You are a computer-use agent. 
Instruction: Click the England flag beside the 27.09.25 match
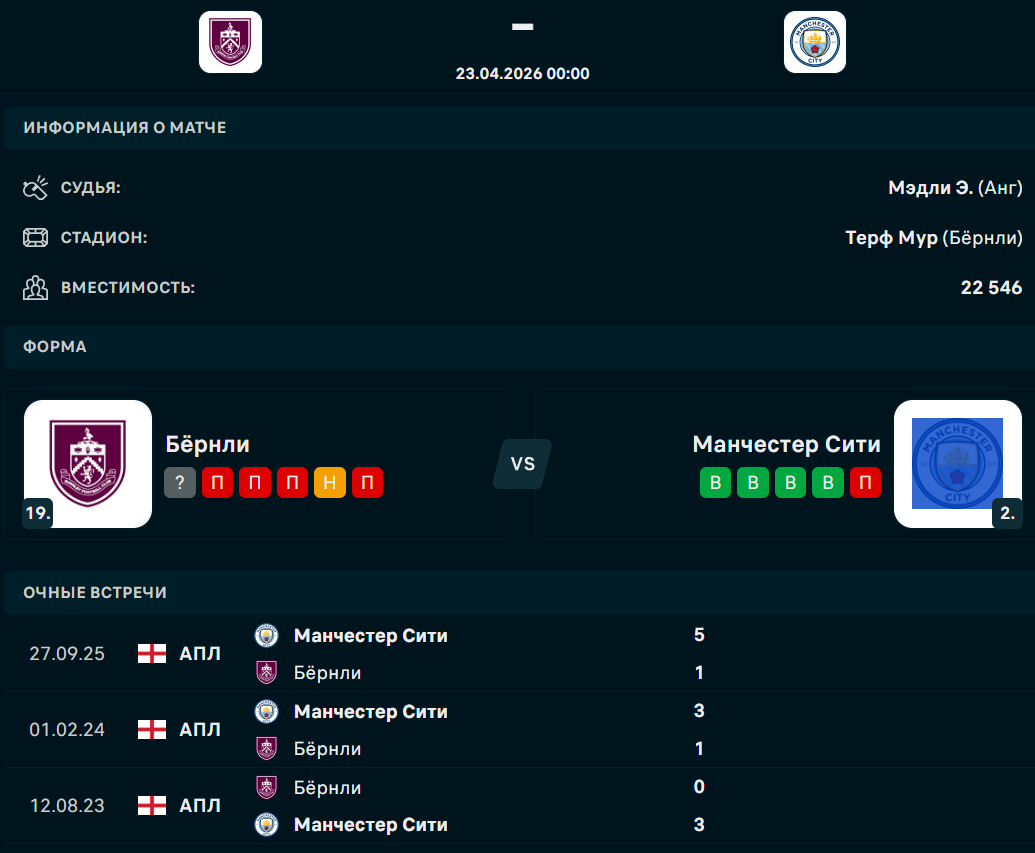[x=151, y=654]
